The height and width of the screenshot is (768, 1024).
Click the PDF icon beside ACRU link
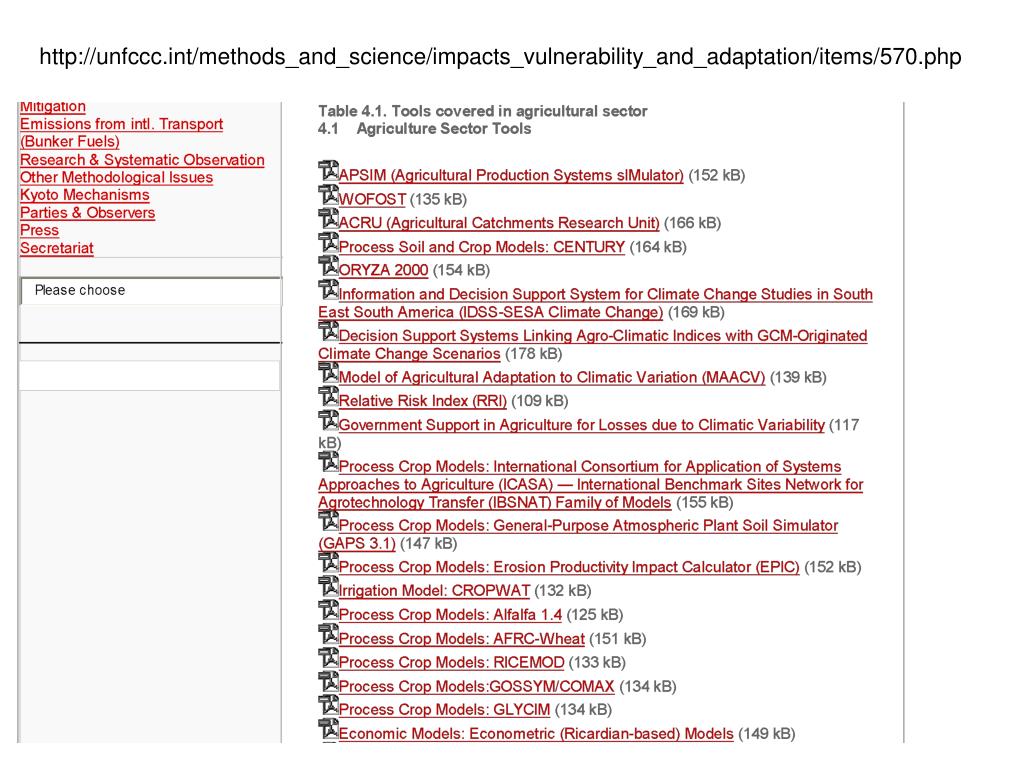(x=328, y=219)
